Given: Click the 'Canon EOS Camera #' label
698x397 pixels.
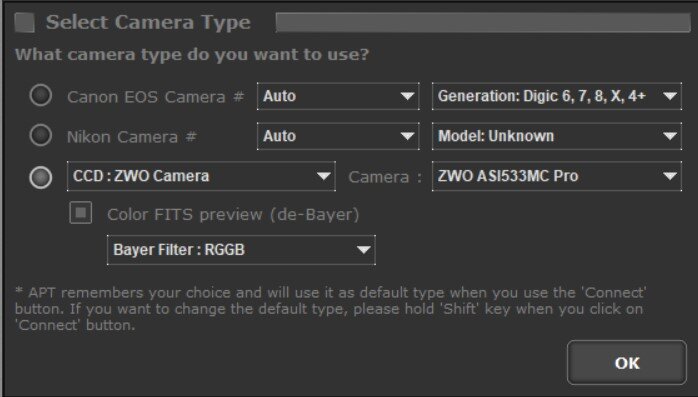Looking at the screenshot, I should (155, 97).
